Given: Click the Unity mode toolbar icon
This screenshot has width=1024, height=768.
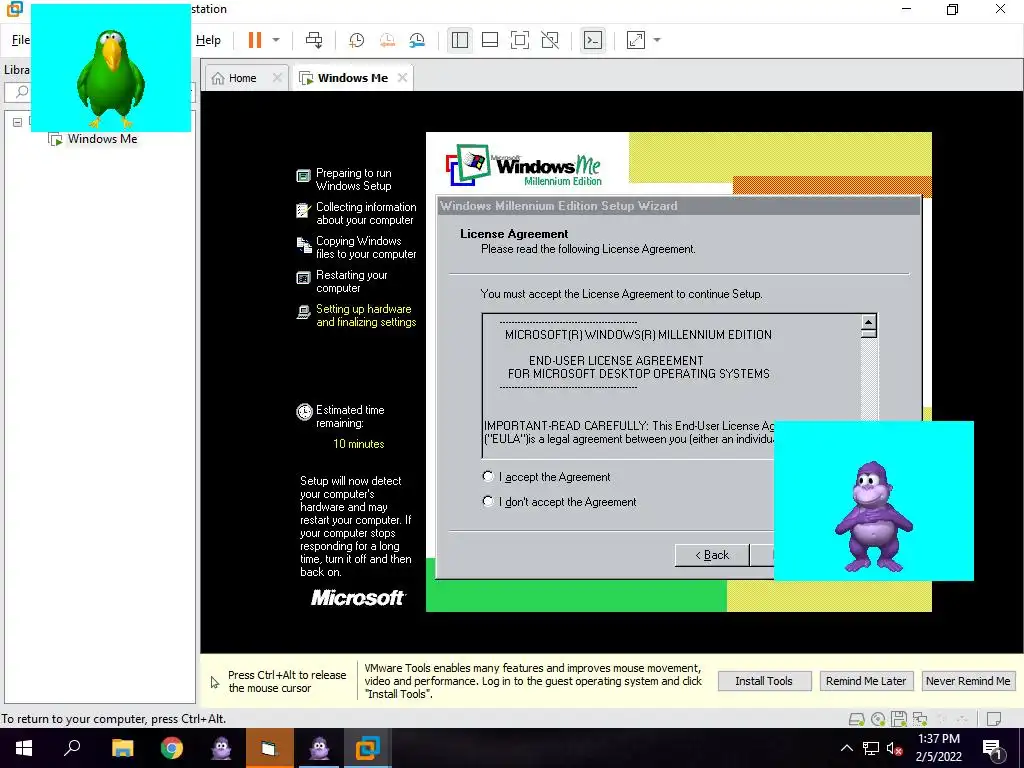Looking at the screenshot, I should (551, 40).
